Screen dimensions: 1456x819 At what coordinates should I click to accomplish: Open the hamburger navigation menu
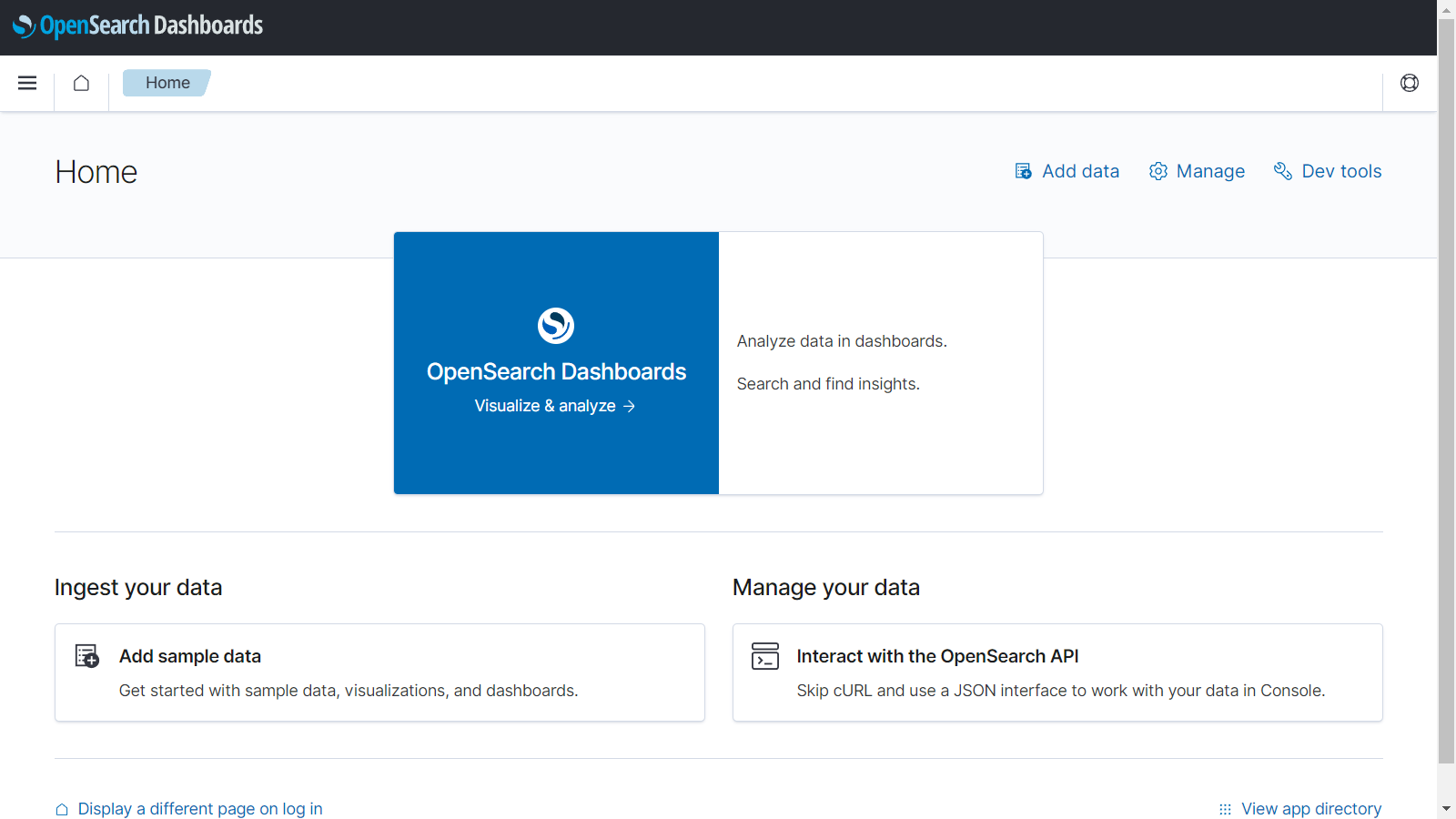27,83
